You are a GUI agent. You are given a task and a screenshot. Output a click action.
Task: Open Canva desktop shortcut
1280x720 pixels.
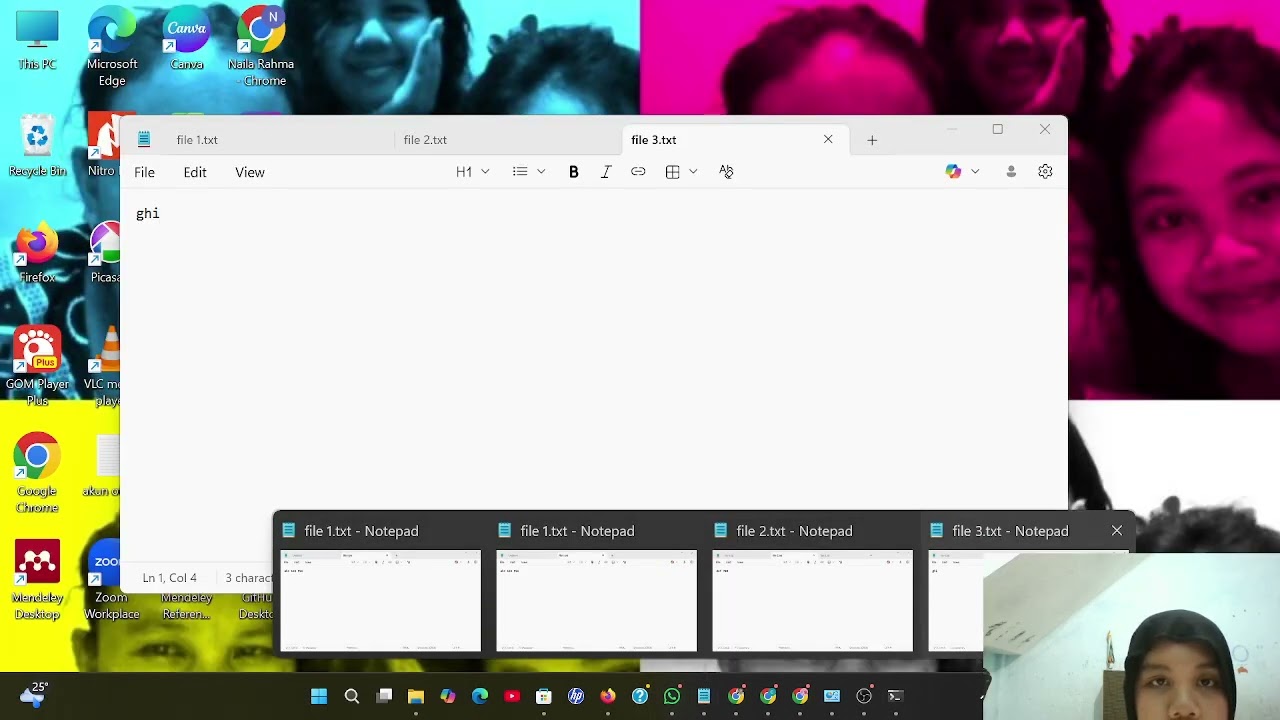click(187, 40)
